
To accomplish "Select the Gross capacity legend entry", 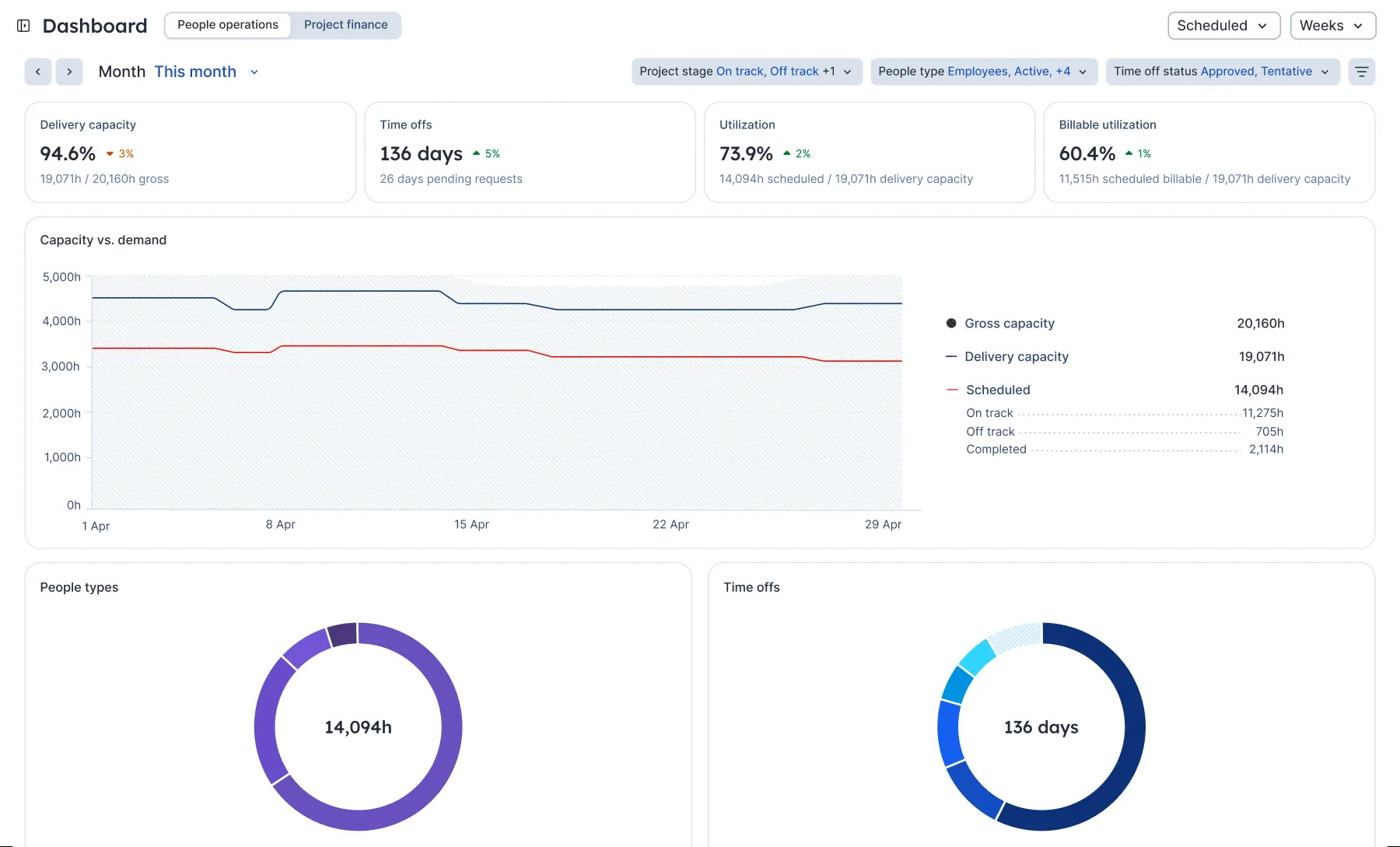I will (1115, 323).
